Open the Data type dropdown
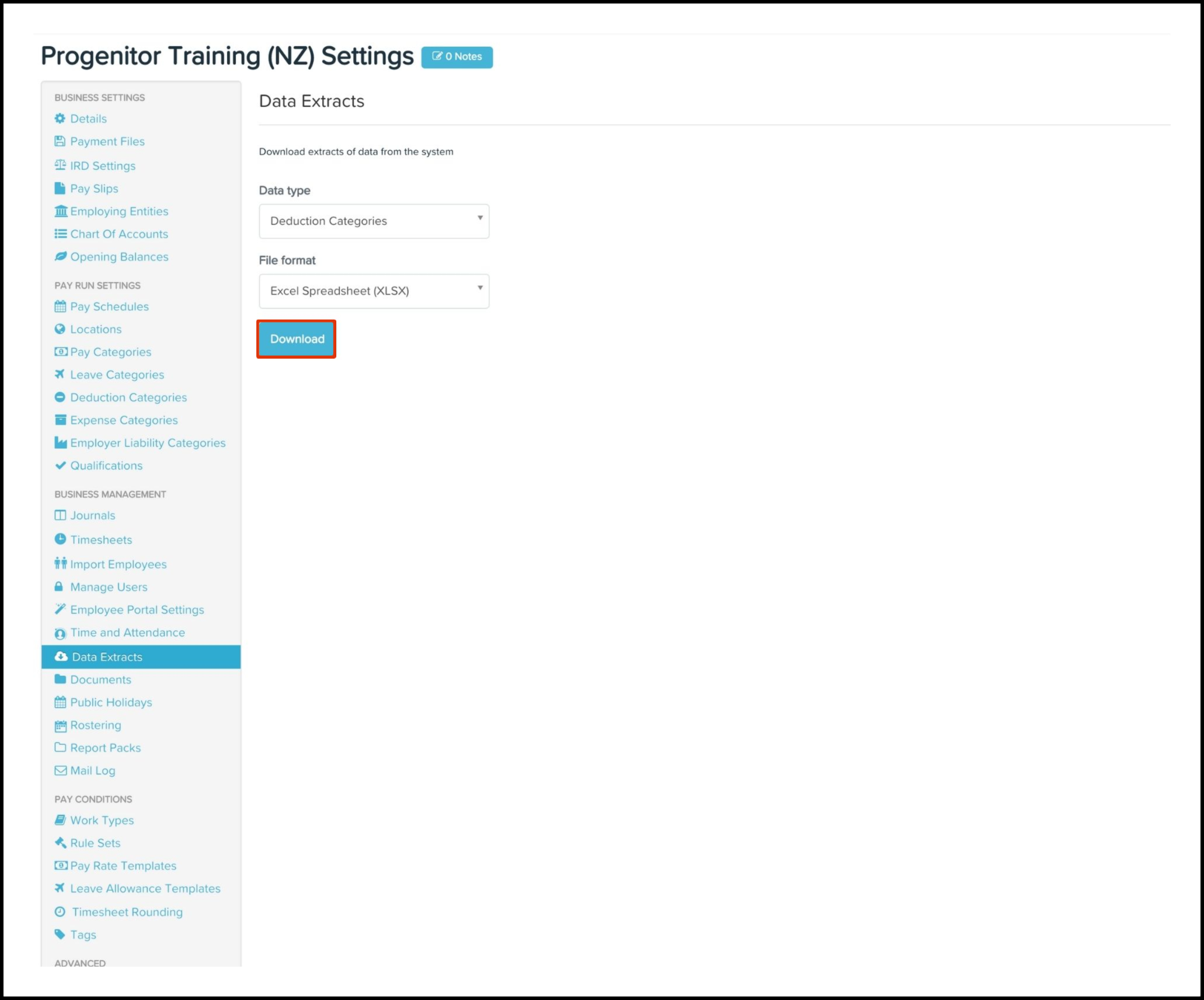Screen dimensions: 1204x1000 [x=374, y=221]
